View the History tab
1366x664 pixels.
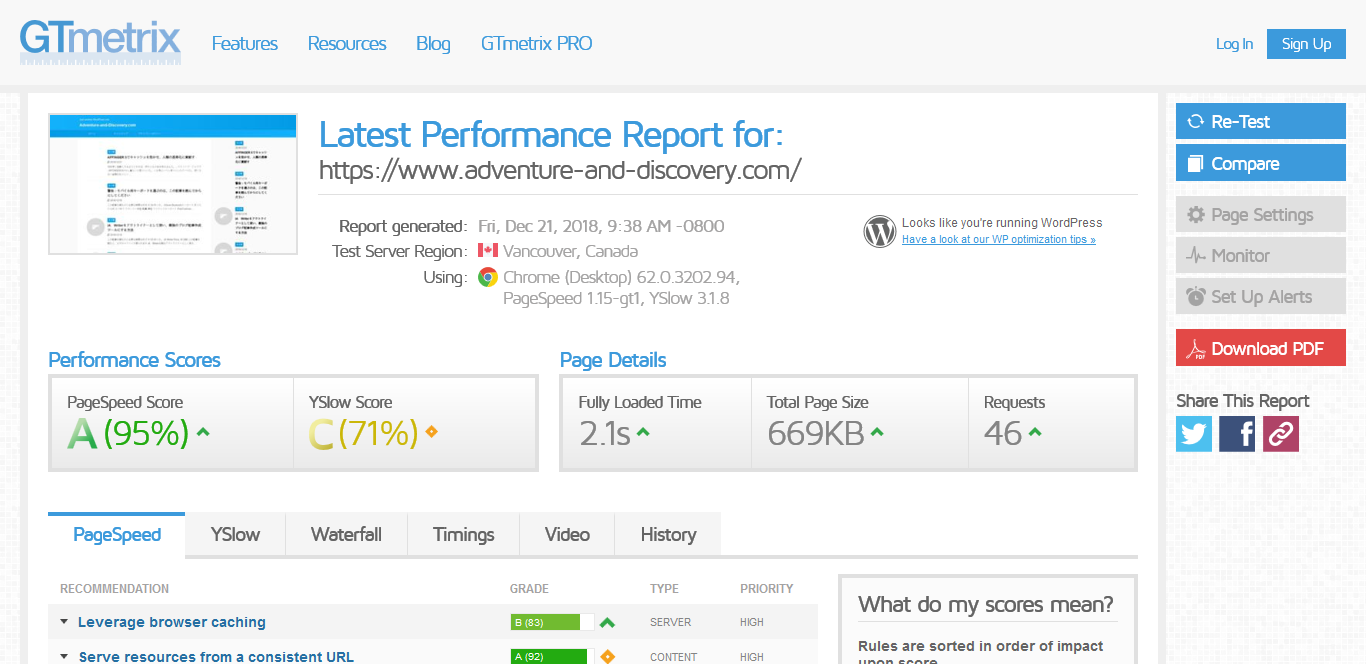coord(668,535)
